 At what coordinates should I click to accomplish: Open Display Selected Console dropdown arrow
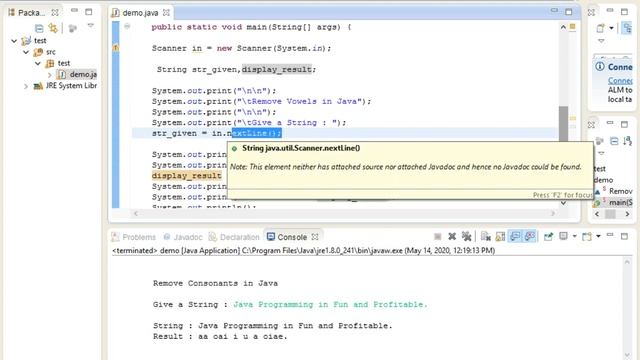[574, 236]
